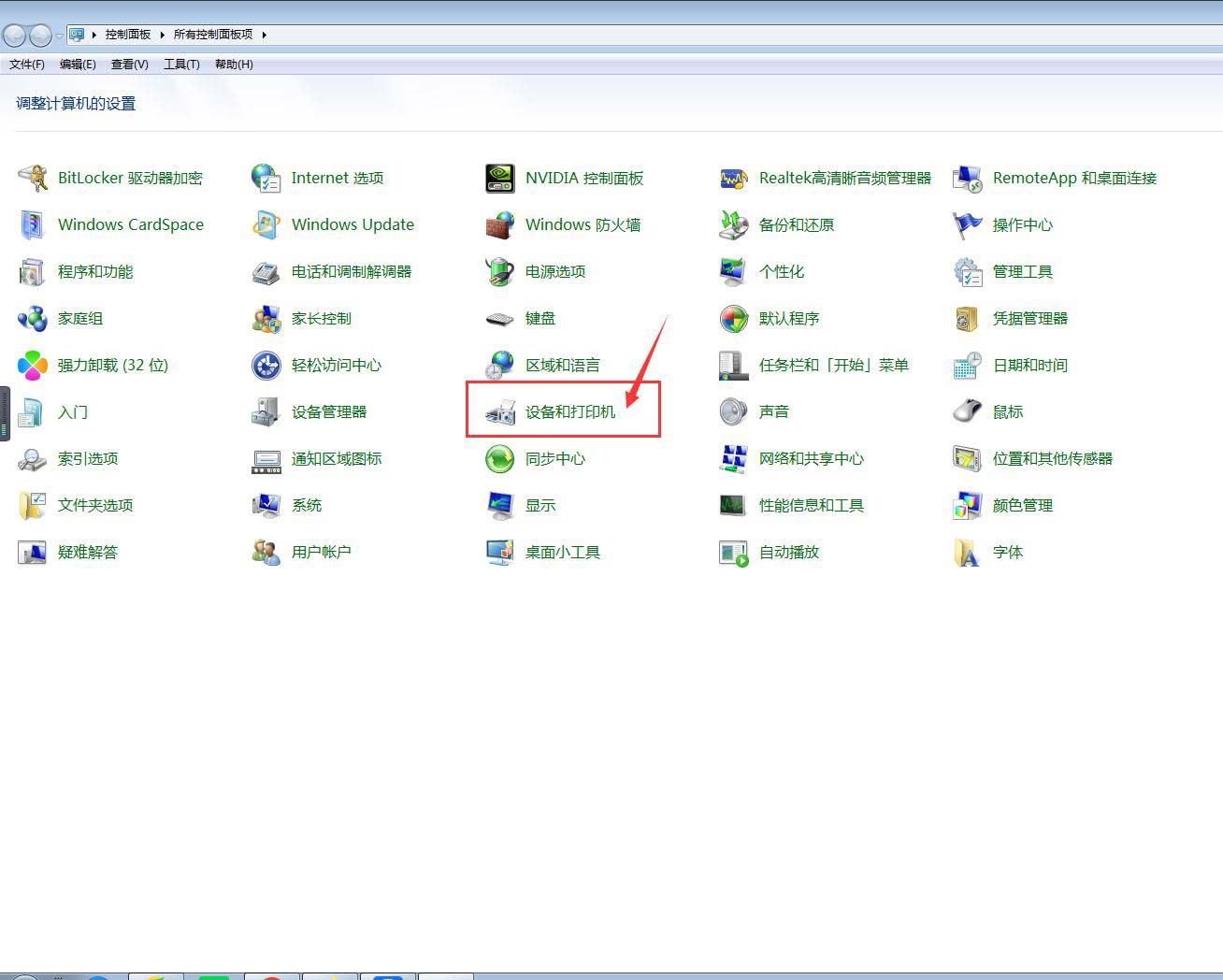Open the 区域和语言 link
Image resolution: width=1223 pixels, height=980 pixels.
[563, 365]
